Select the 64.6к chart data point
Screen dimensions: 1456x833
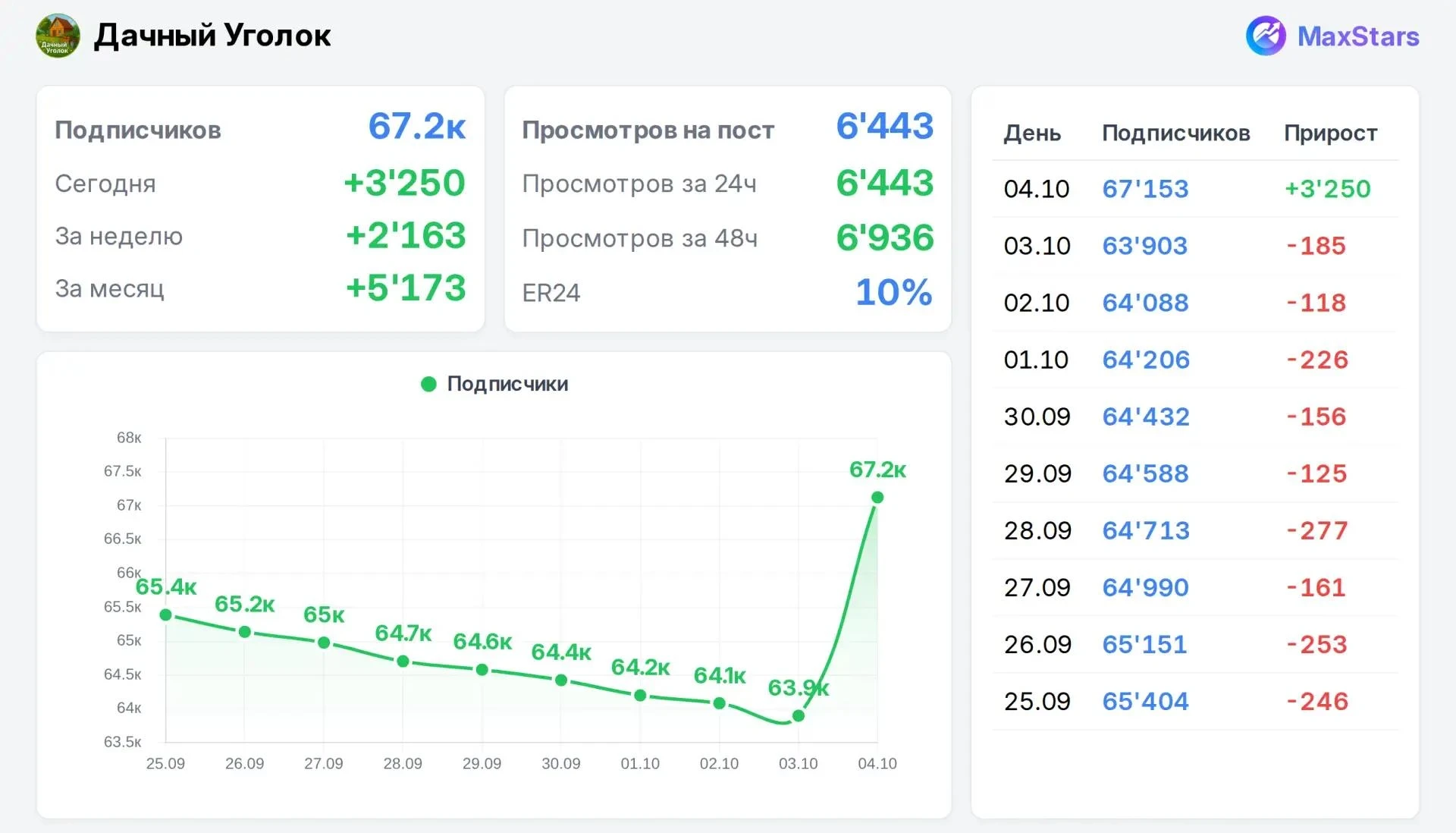click(x=482, y=670)
